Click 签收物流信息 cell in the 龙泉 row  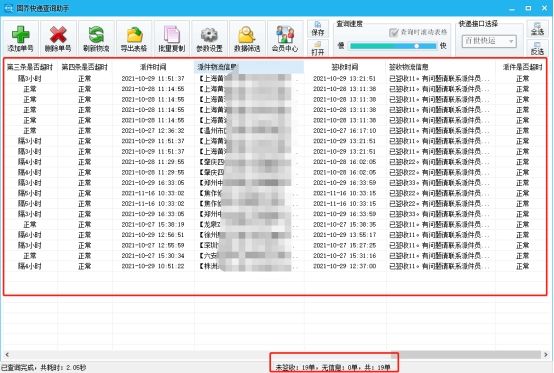point(440,224)
